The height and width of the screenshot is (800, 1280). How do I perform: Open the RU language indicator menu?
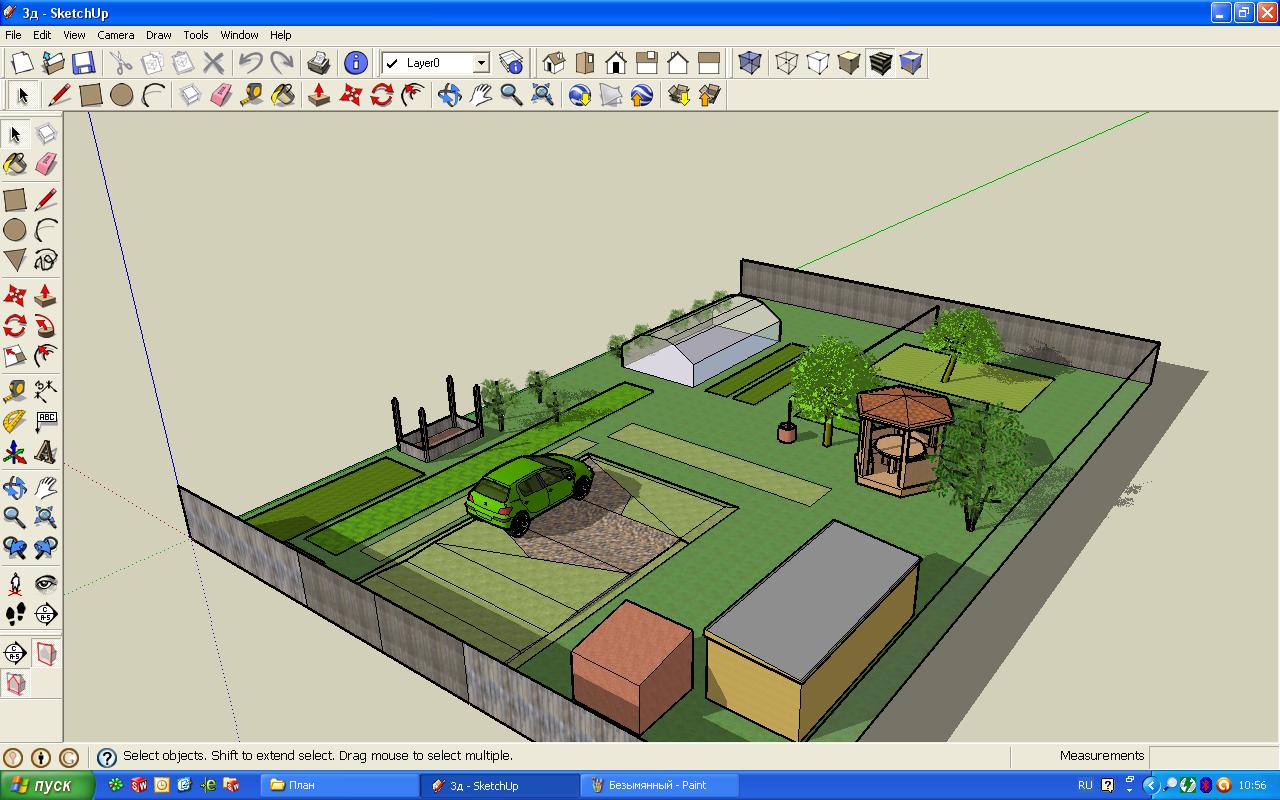[1085, 785]
